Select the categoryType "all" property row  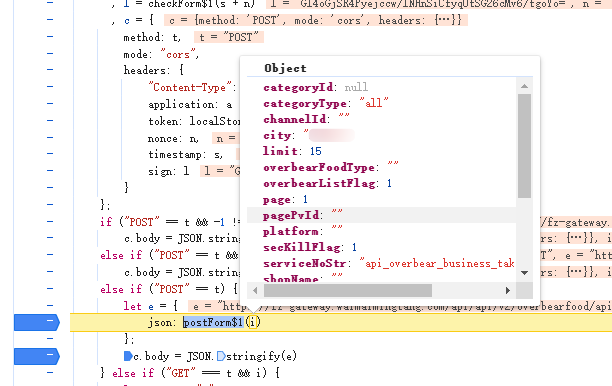(326, 103)
